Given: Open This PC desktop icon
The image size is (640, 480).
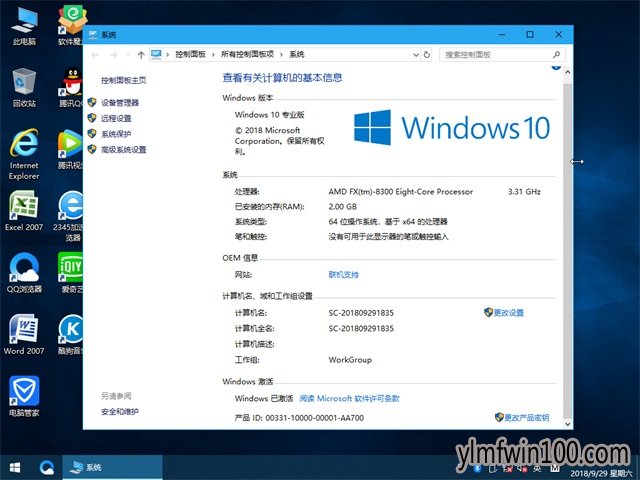Looking at the screenshot, I should [24, 24].
